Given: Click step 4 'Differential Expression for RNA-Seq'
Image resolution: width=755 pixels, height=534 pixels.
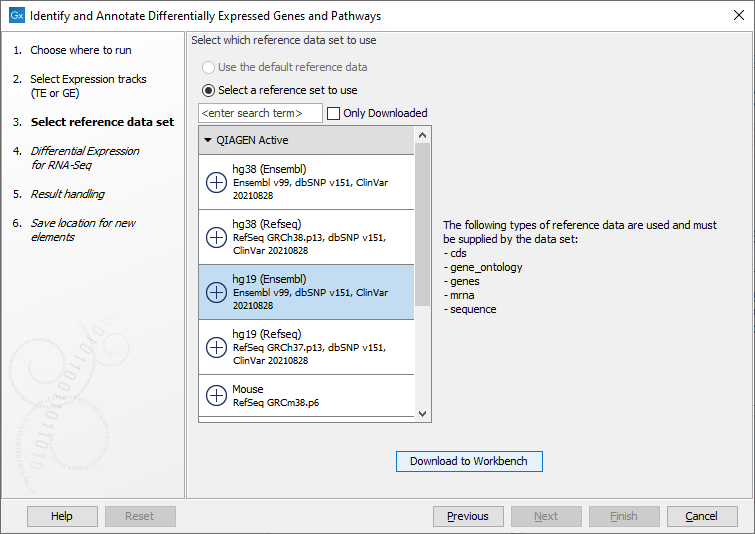Looking at the screenshot, I should tap(85, 158).
